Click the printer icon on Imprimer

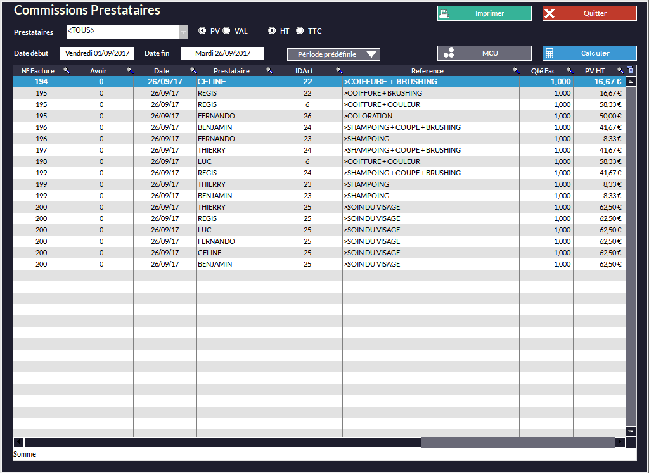(x=447, y=14)
